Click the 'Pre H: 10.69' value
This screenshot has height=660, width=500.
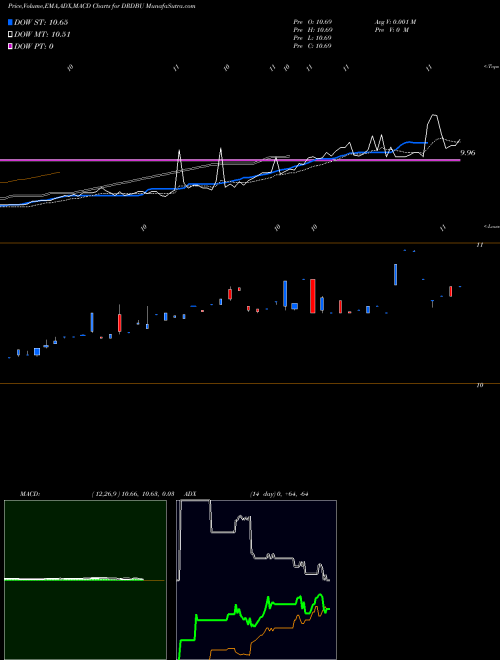click(x=313, y=30)
